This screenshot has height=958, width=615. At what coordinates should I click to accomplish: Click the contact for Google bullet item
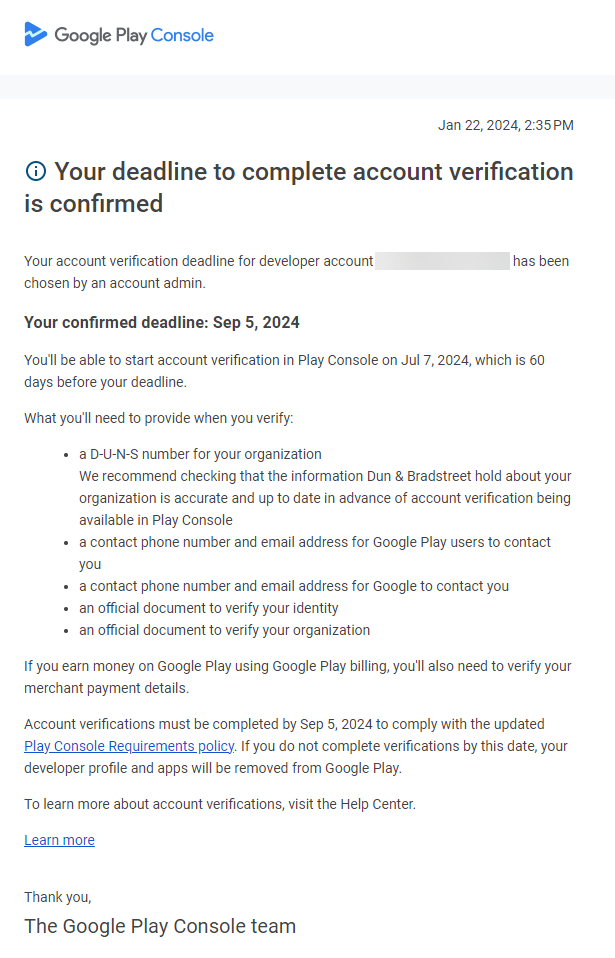pos(294,586)
